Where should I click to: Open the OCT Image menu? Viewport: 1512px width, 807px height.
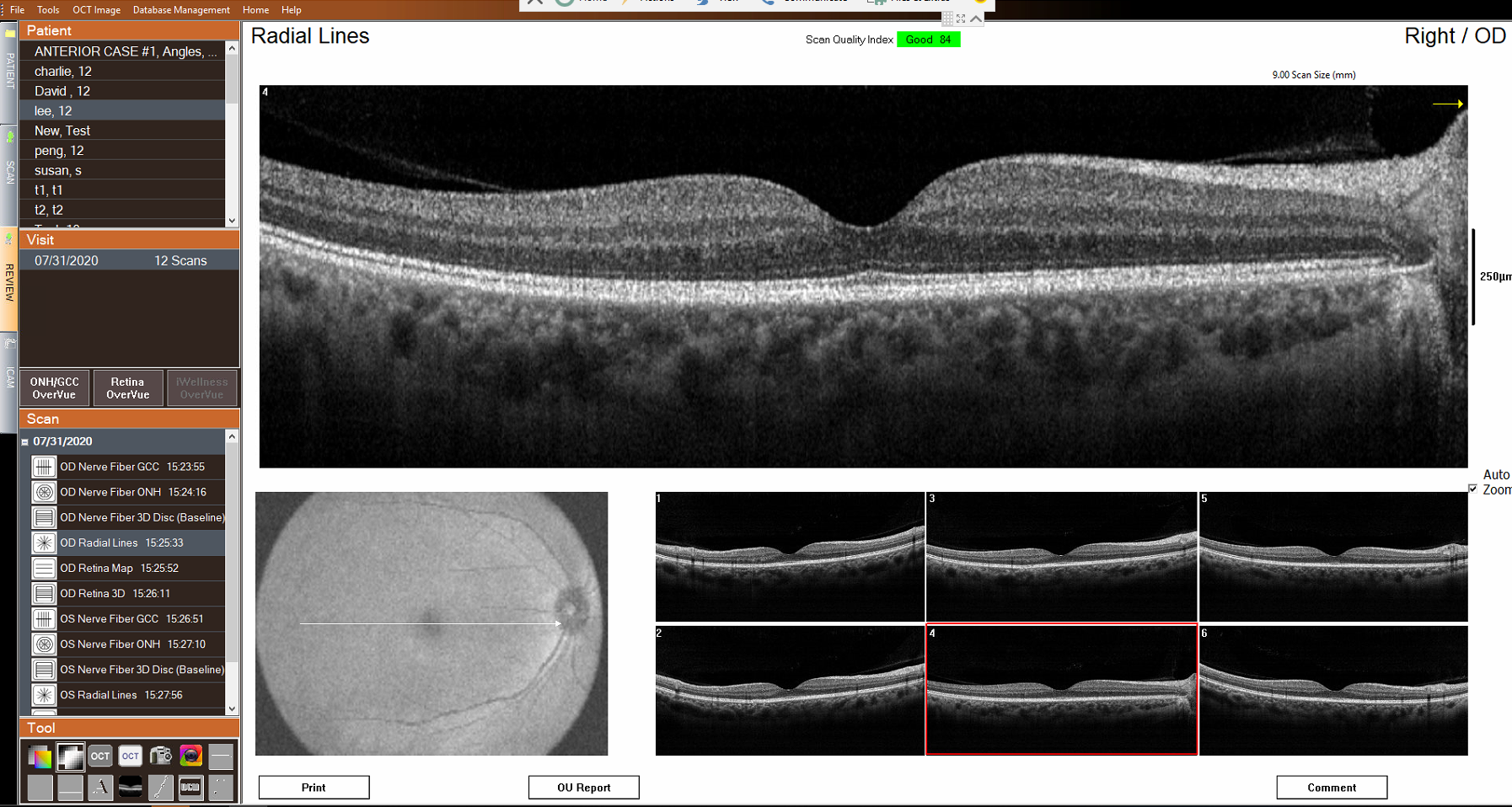96,10
